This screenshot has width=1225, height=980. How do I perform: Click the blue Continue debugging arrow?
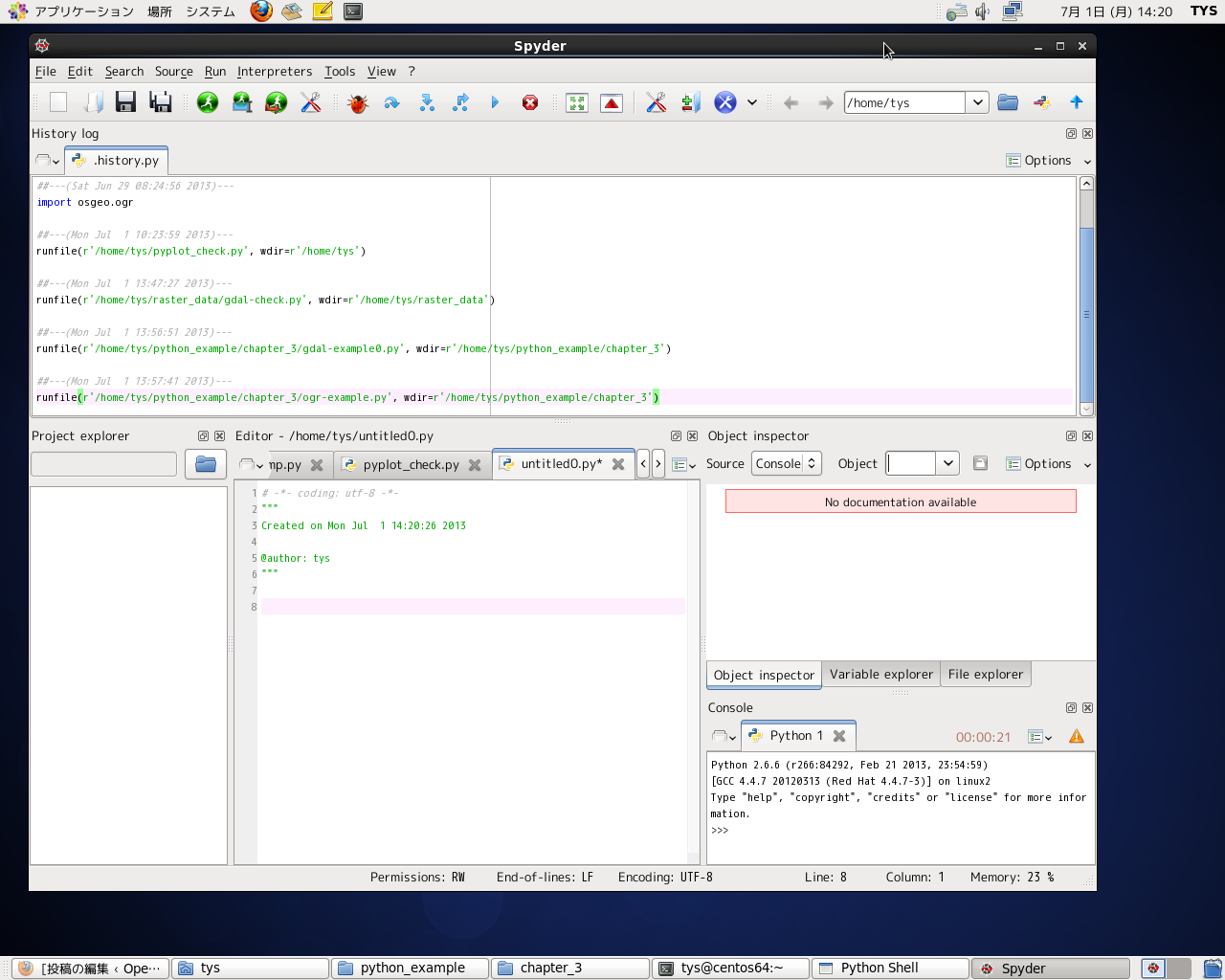495,102
